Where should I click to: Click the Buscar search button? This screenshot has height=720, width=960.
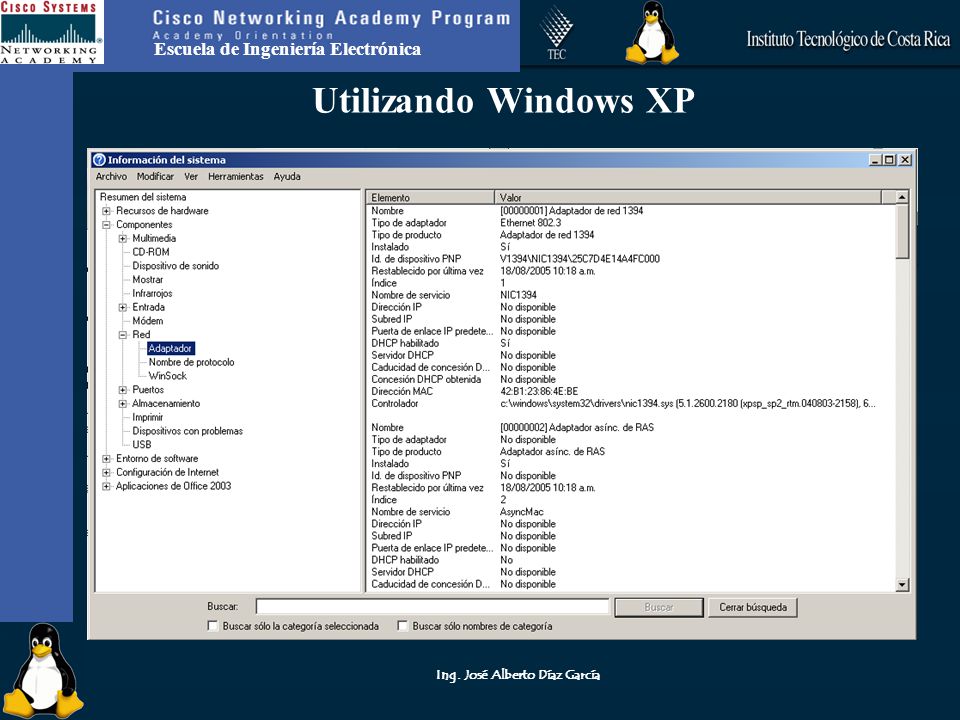tap(659, 607)
